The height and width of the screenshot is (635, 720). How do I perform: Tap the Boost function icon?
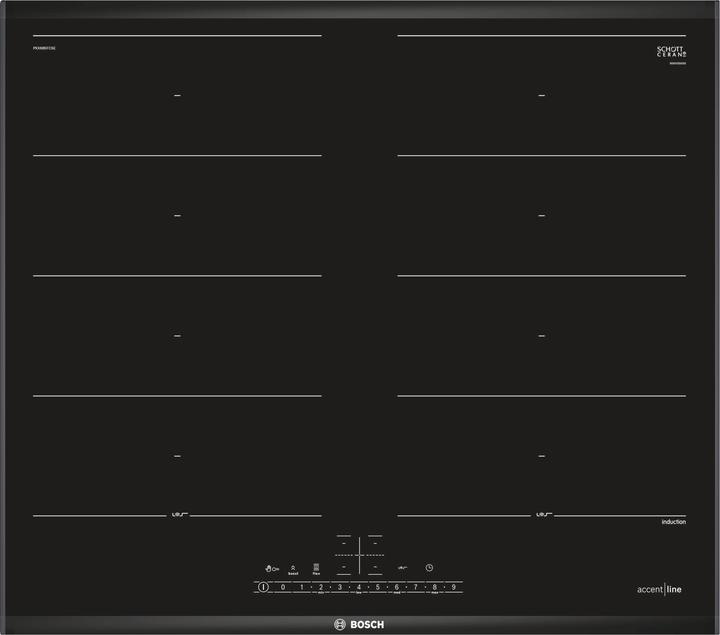pyautogui.click(x=293, y=570)
